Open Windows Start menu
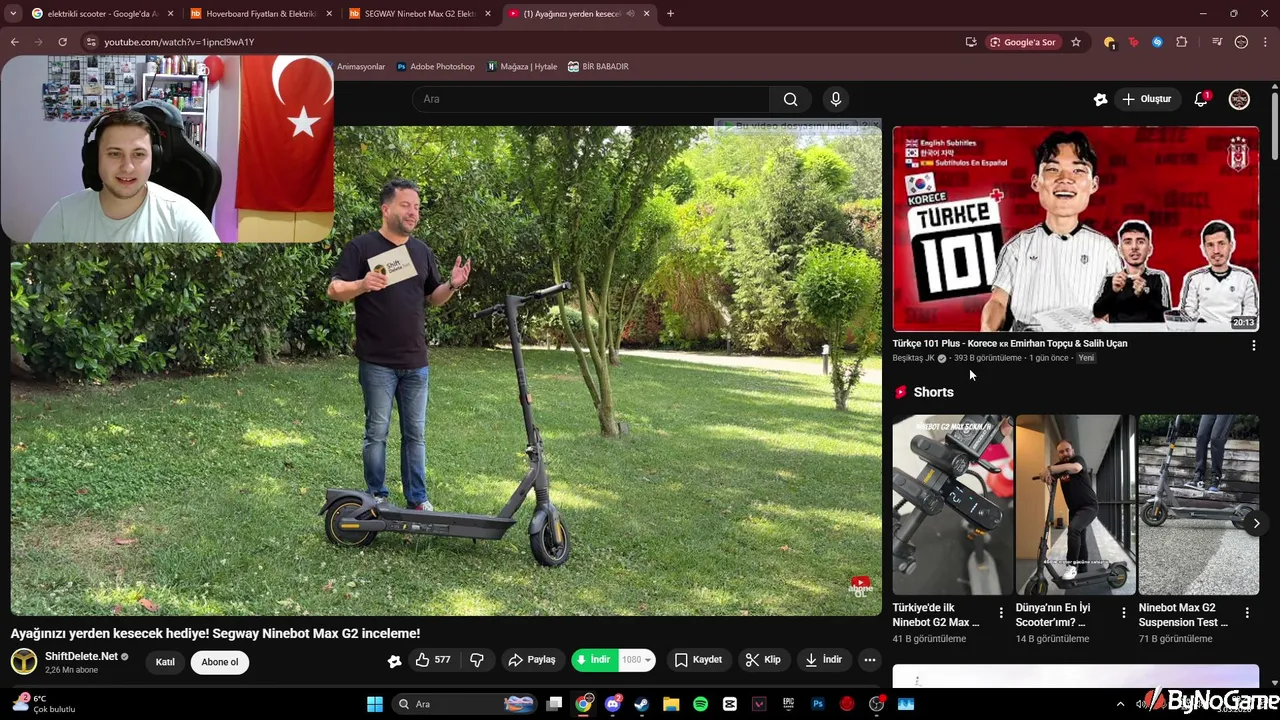Viewport: 1280px width, 720px height. coord(375,704)
